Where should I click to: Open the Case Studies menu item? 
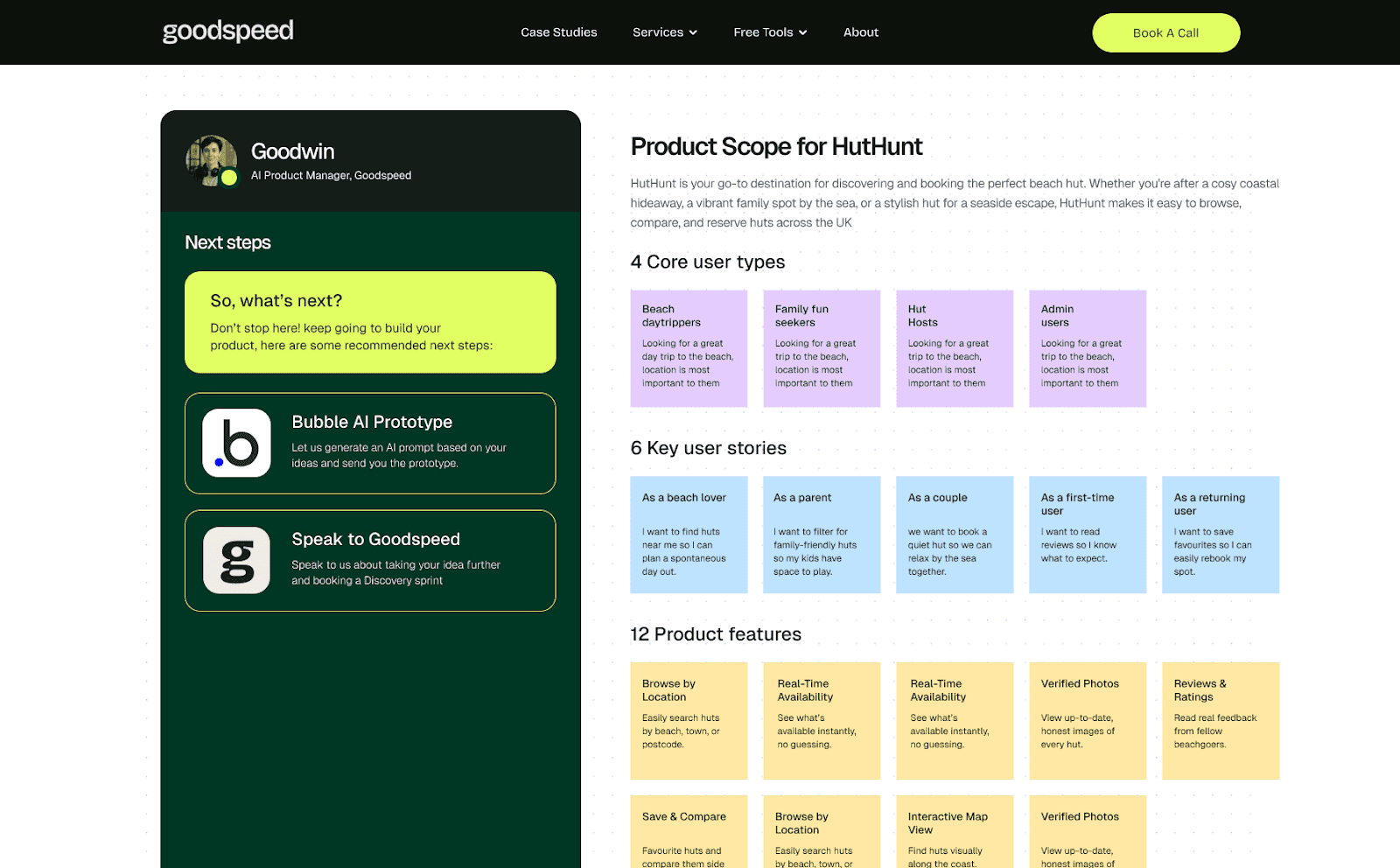tap(558, 32)
